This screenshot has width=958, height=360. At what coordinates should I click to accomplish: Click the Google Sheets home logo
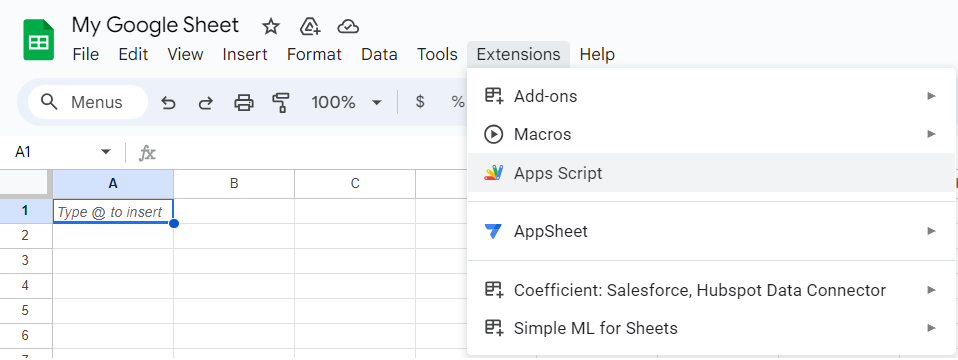coord(38,40)
